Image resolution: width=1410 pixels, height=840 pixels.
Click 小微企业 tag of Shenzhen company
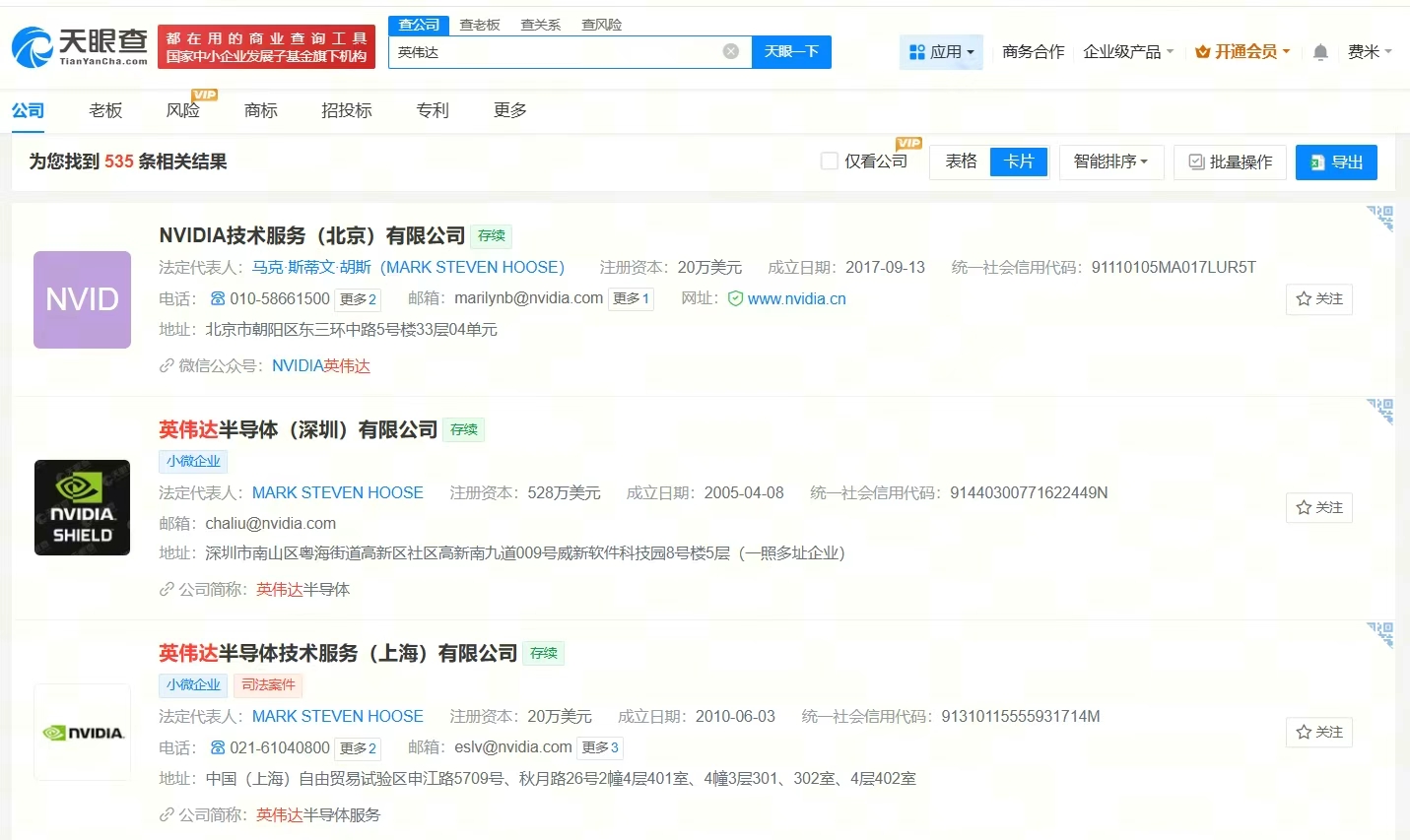click(193, 461)
